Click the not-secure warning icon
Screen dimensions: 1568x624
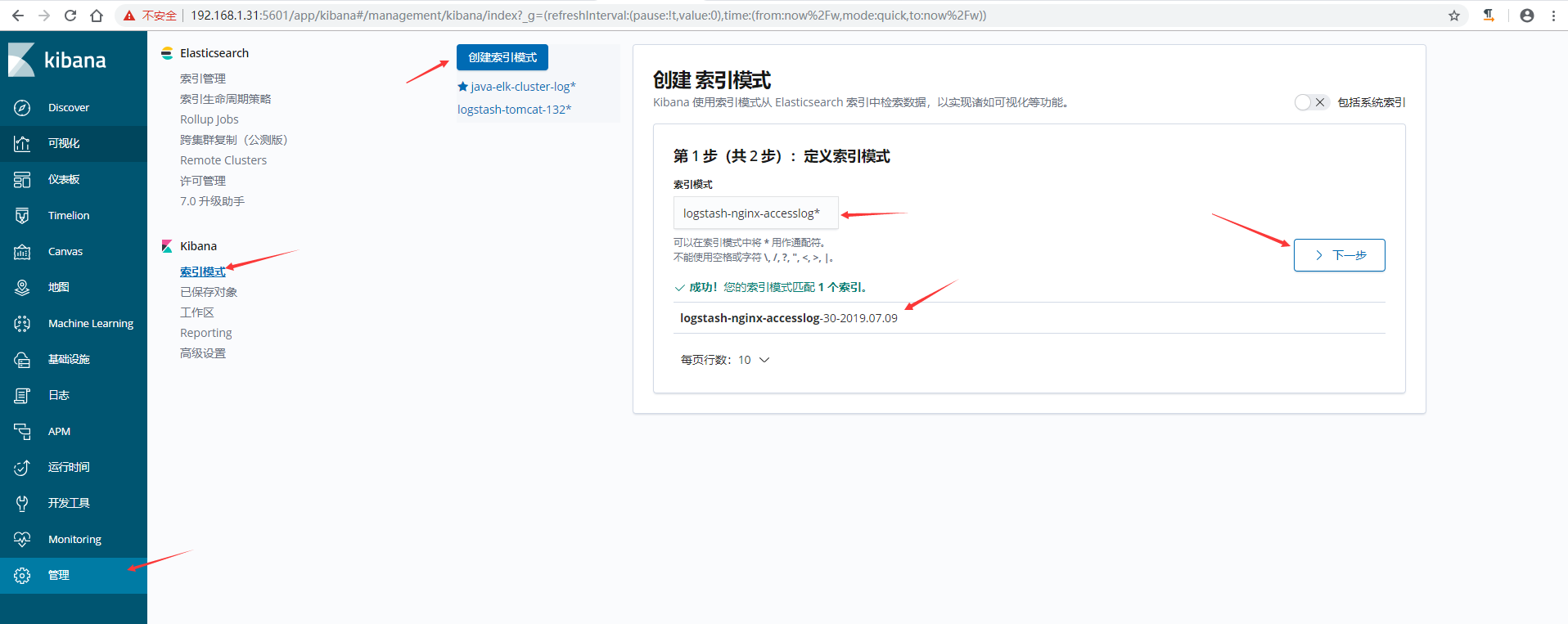pyautogui.click(x=129, y=16)
